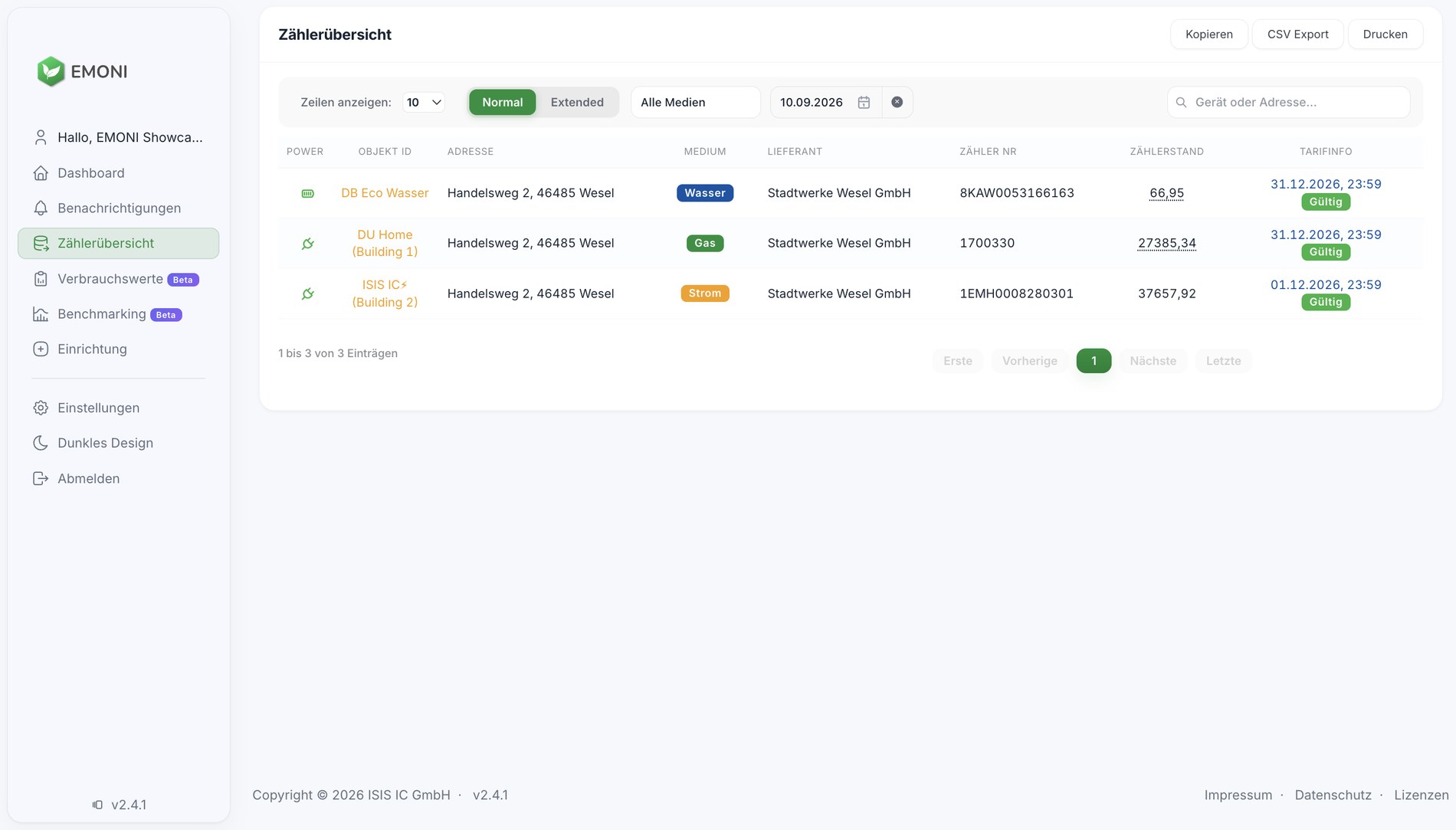Click the version icon beside v2.4.1 in sidebar
Image resolution: width=1456 pixels, height=830 pixels.
(97, 805)
